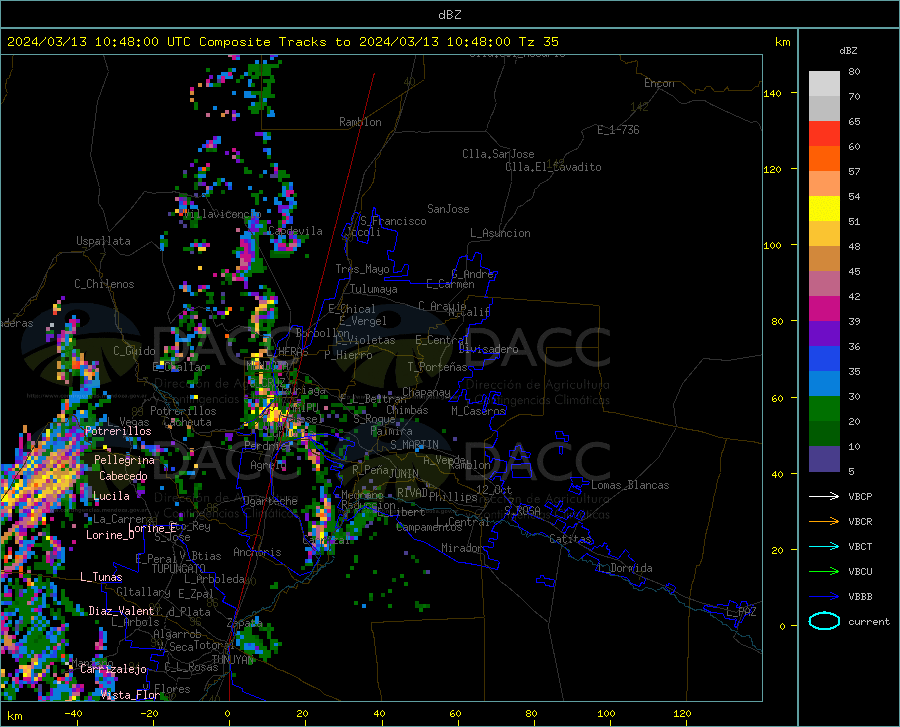Click the L_Tunas map label
Viewport: 900px width, 727px height.
pos(101,577)
